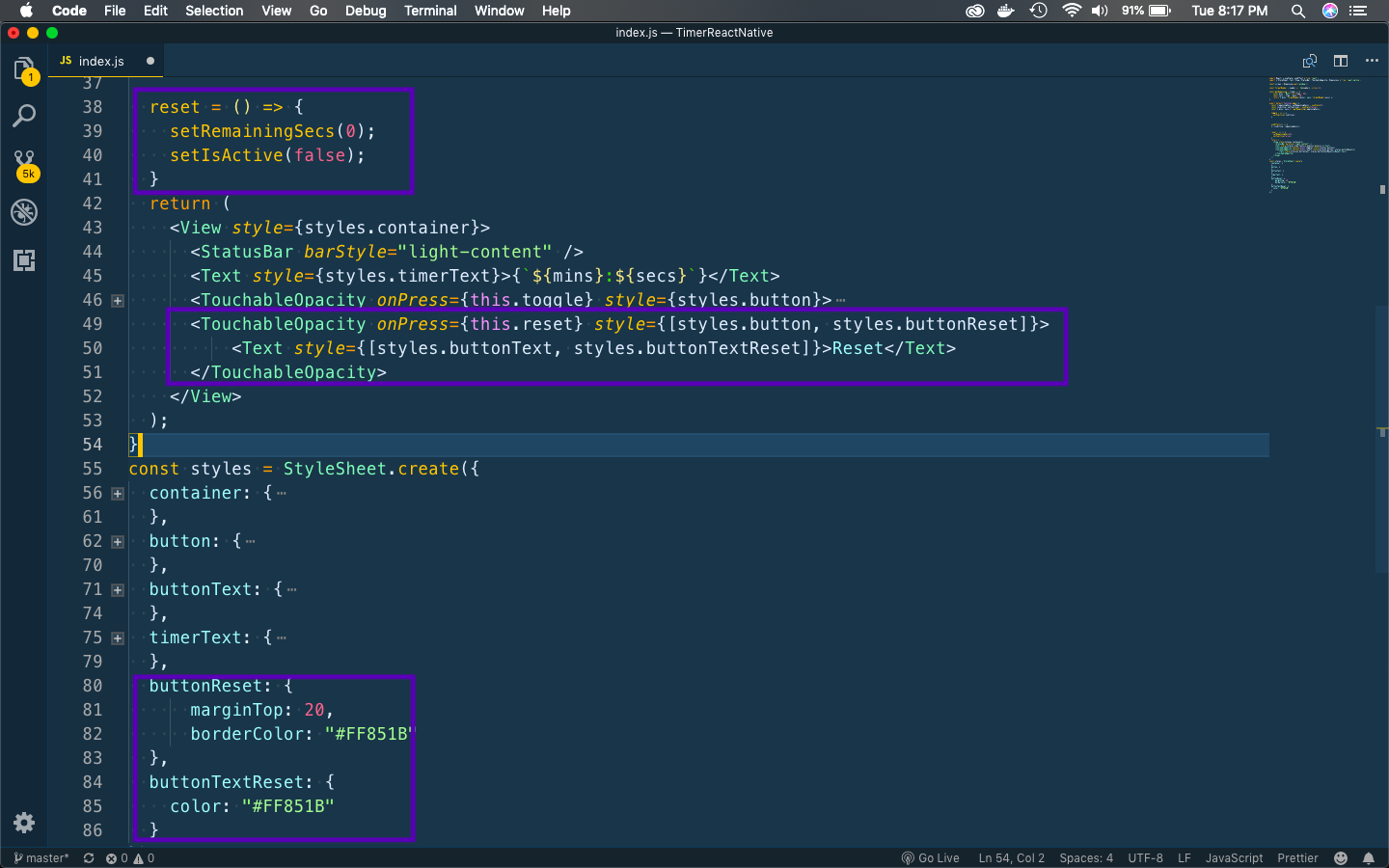This screenshot has height=868, width=1389.
Task: Click the unsaved dot on index.js tab
Action: (150, 61)
